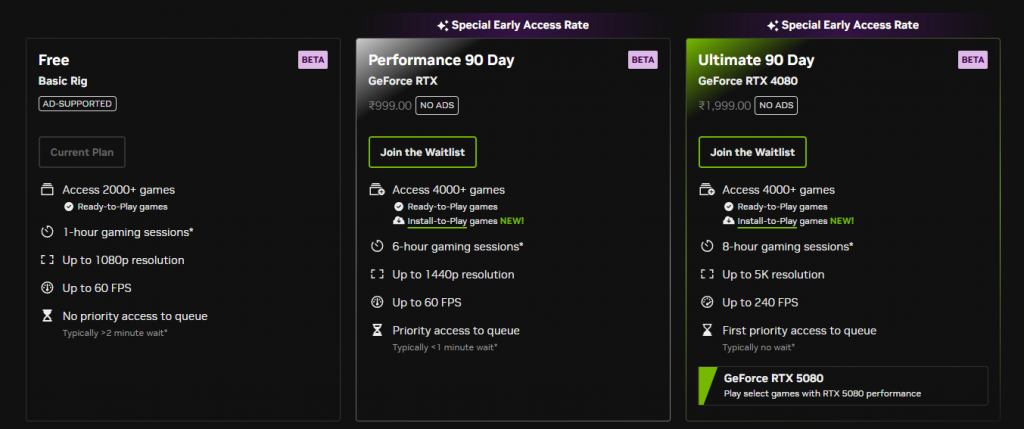Click the clock icon beside 8-hour gaming sessions

pos(707,246)
